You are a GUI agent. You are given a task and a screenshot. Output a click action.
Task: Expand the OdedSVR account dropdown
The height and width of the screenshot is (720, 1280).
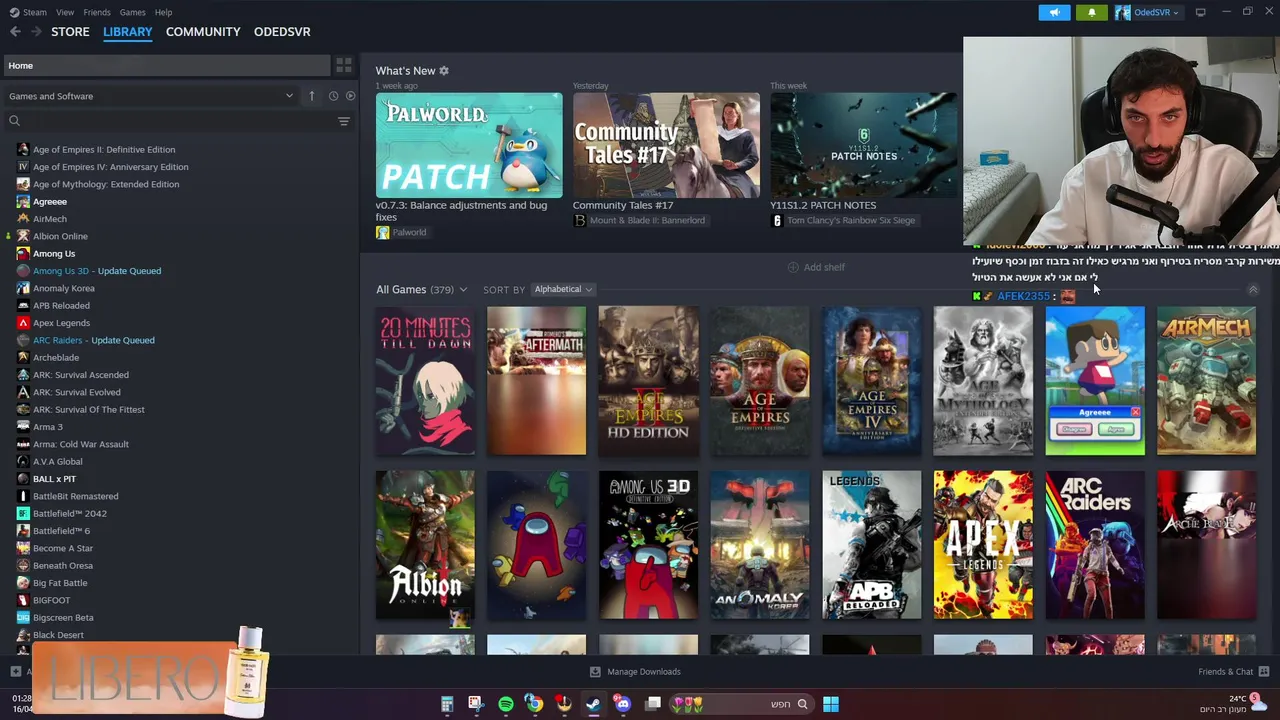1148,12
